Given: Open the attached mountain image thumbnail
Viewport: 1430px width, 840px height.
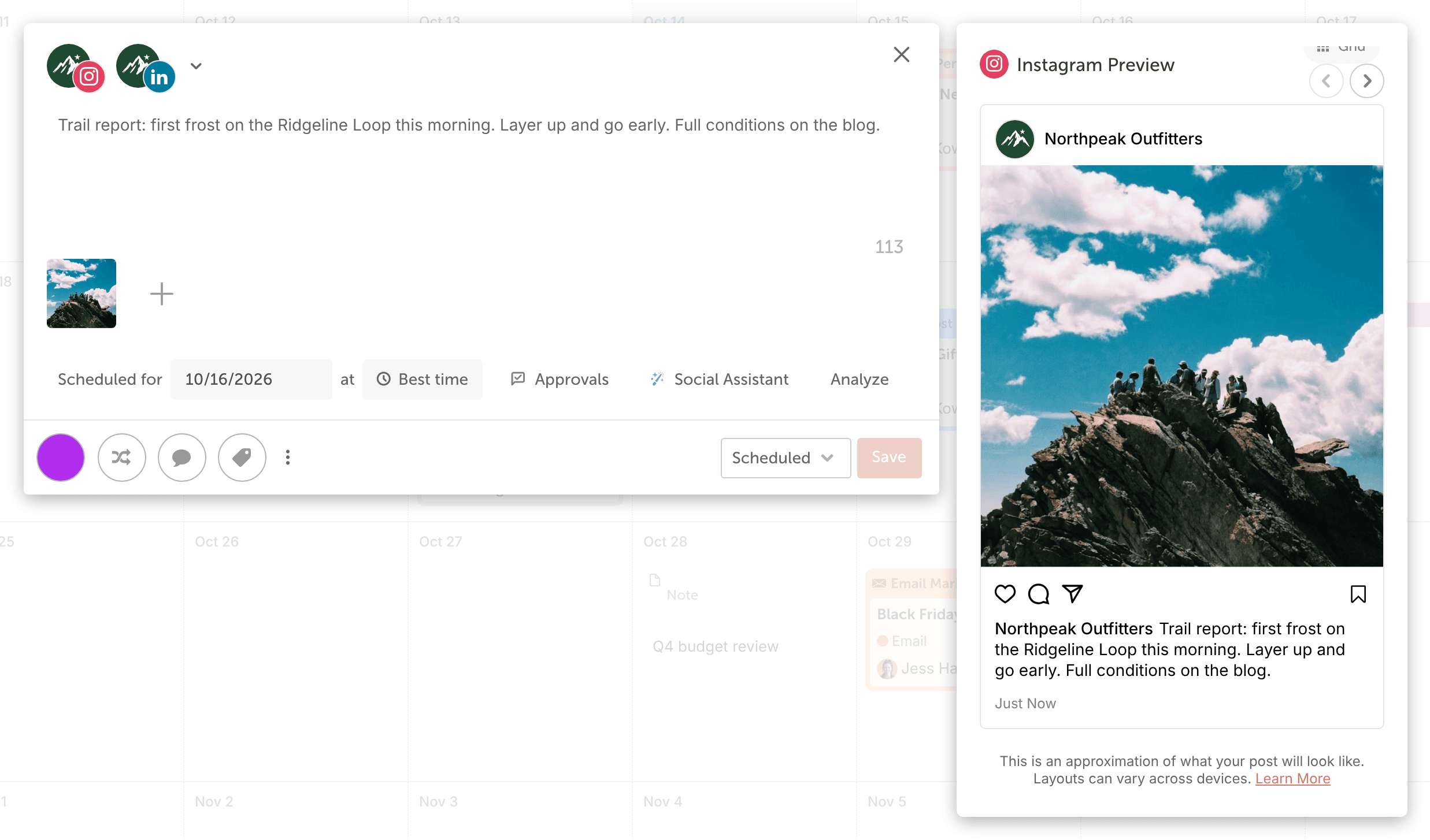Looking at the screenshot, I should [81, 293].
